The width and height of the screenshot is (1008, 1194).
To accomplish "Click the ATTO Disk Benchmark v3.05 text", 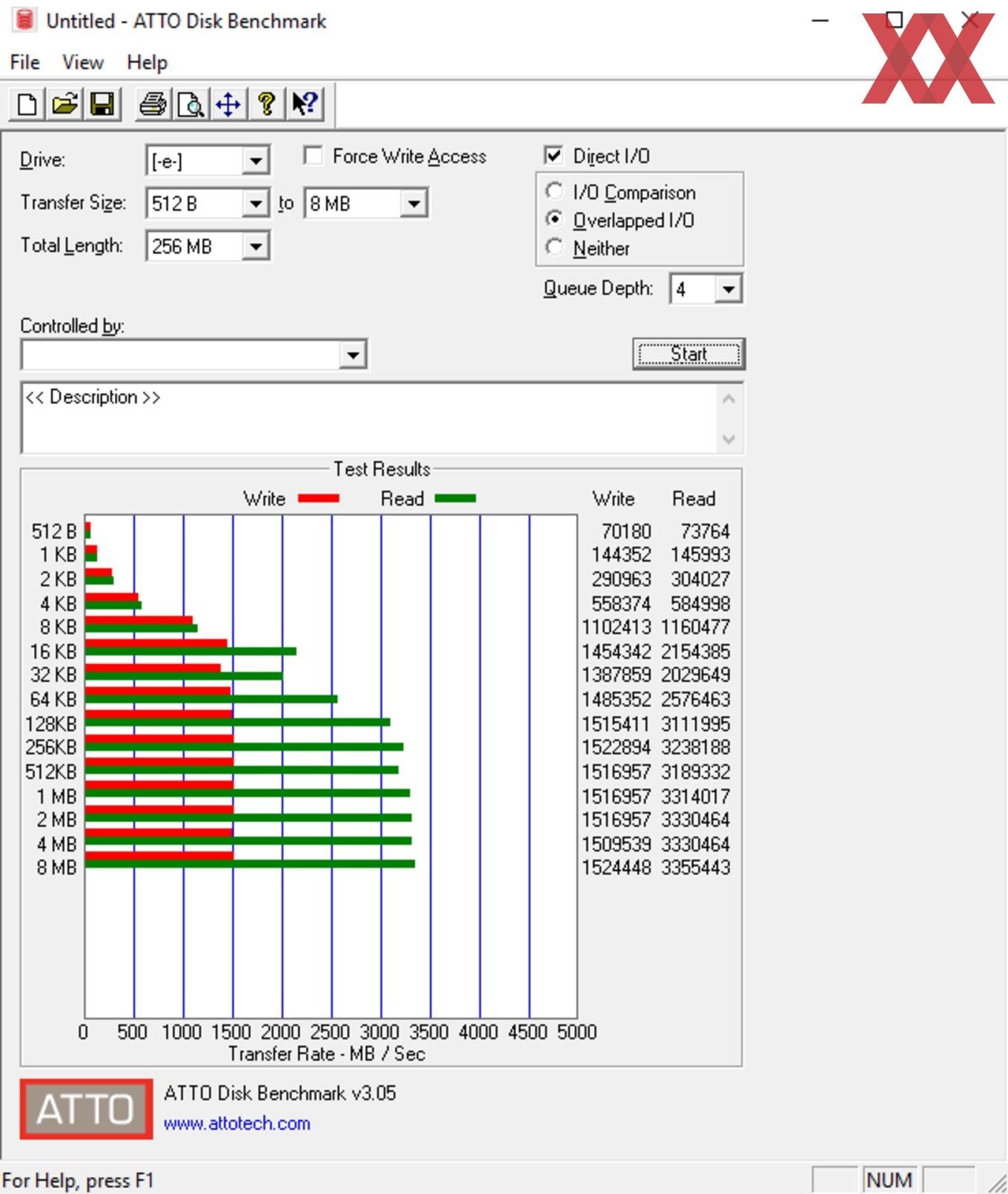I will point(280,1093).
